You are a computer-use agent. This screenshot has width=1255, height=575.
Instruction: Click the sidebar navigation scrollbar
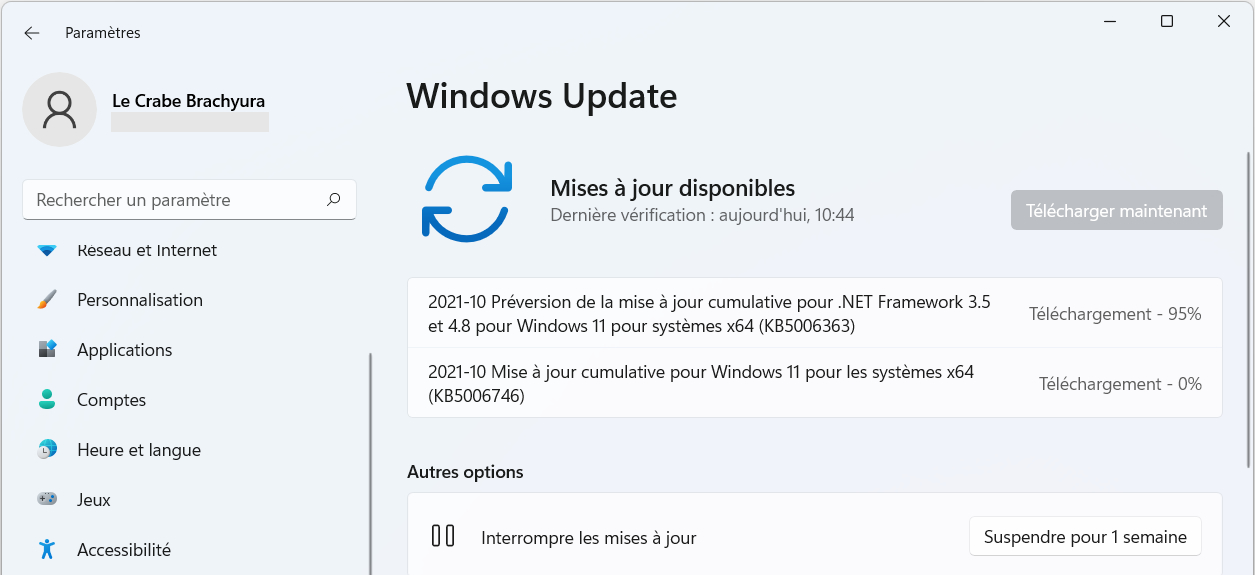pyautogui.click(x=370, y=463)
